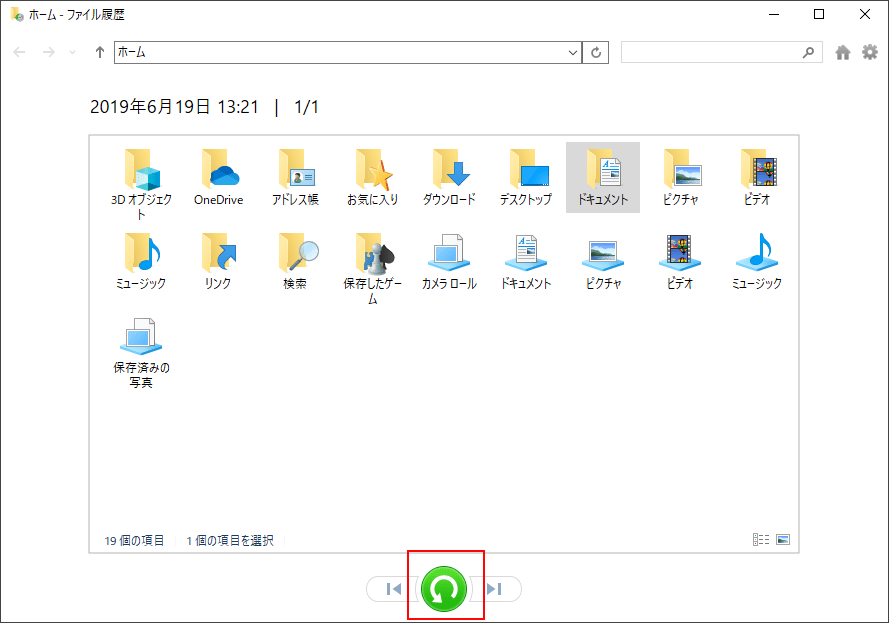Click the search input box
Screen dimensions: 889x623
721,53
